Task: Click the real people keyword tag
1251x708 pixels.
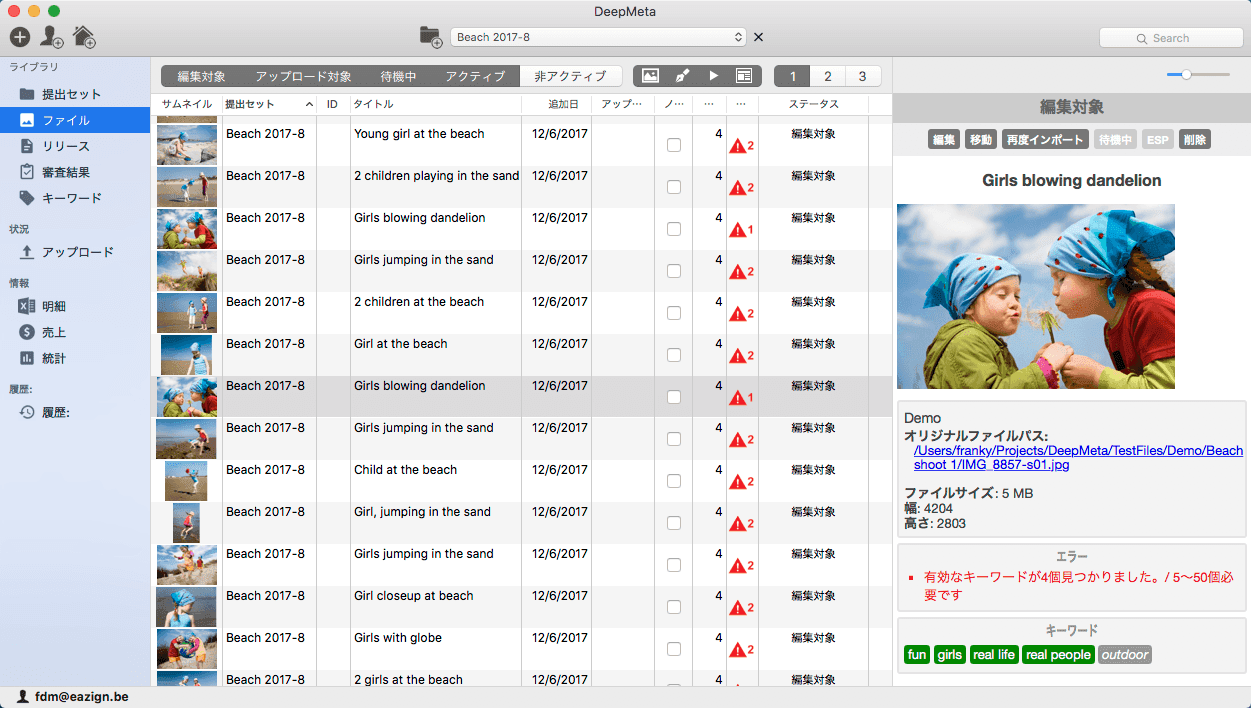Action: (1058, 655)
